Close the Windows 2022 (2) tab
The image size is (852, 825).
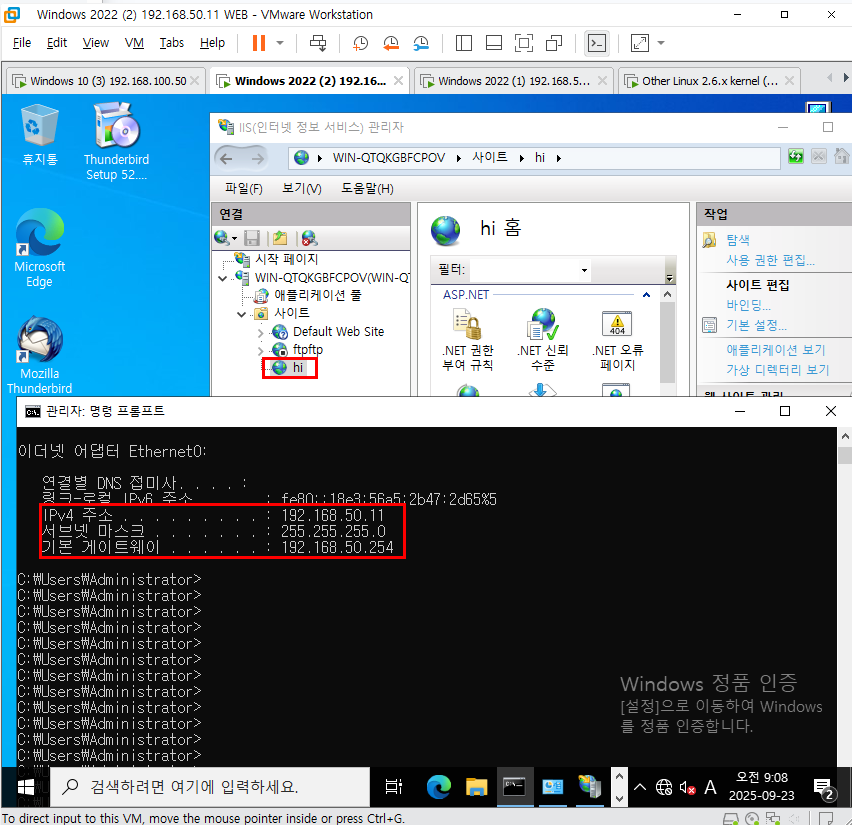pyautogui.click(x=398, y=81)
